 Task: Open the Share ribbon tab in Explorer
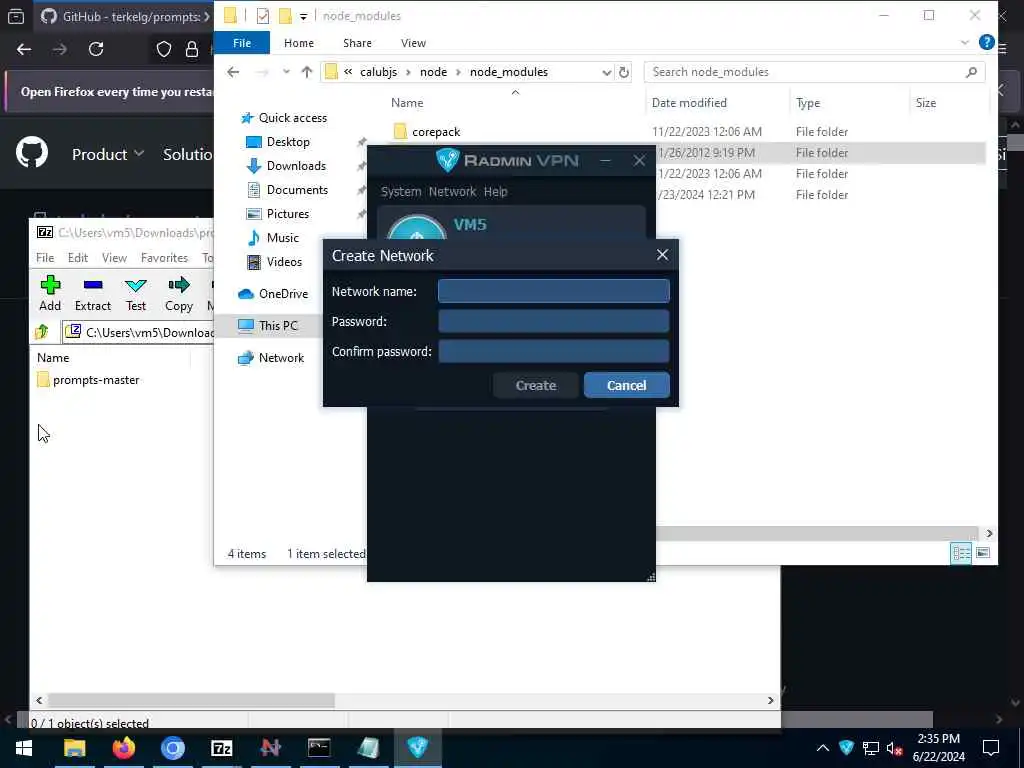click(x=357, y=42)
